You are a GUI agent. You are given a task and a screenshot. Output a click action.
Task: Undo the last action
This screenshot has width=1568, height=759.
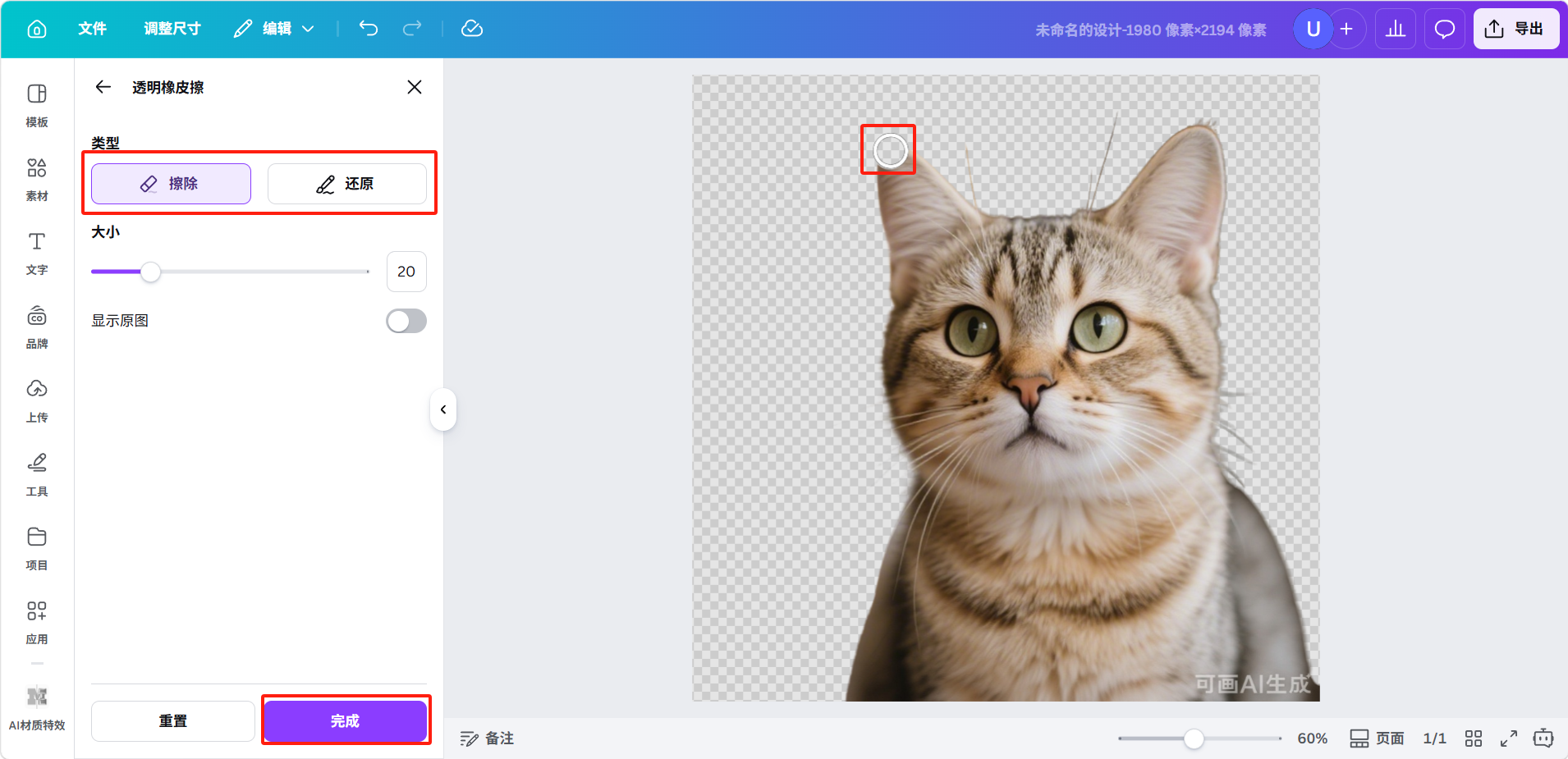[x=369, y=29]
